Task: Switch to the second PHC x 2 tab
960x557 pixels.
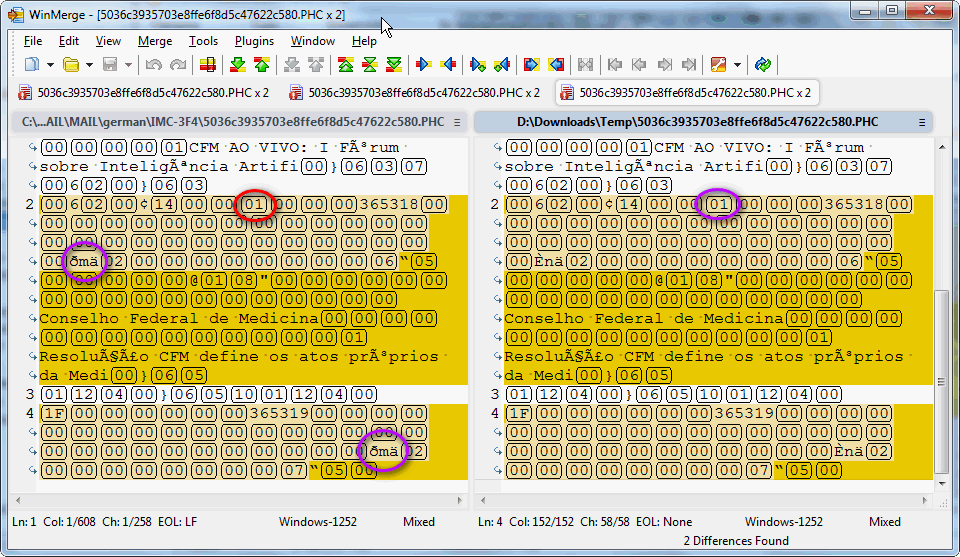Action: (x=414, y=92)
